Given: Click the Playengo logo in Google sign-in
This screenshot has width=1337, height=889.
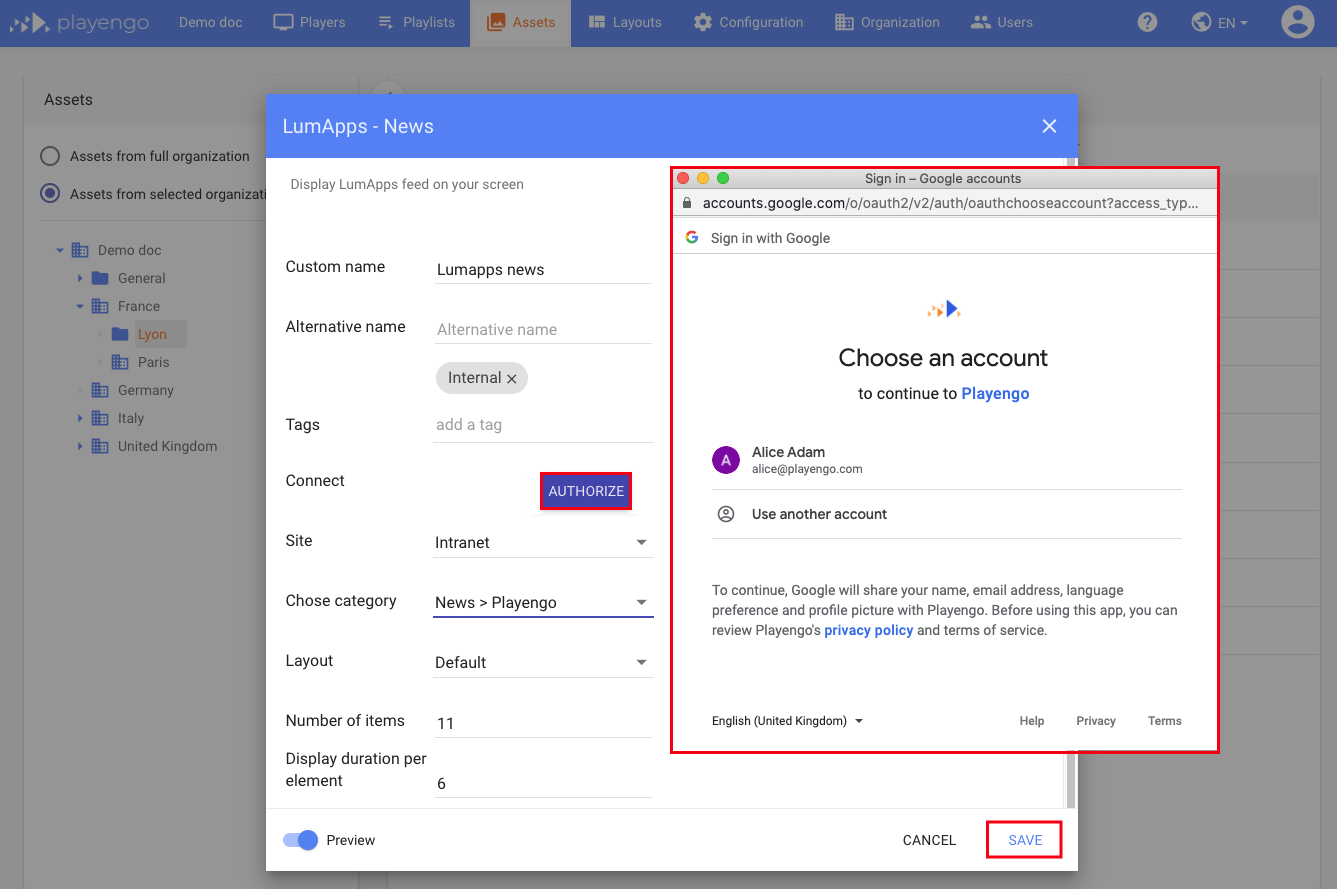Looking at the screenshot, I should (944, 309).
